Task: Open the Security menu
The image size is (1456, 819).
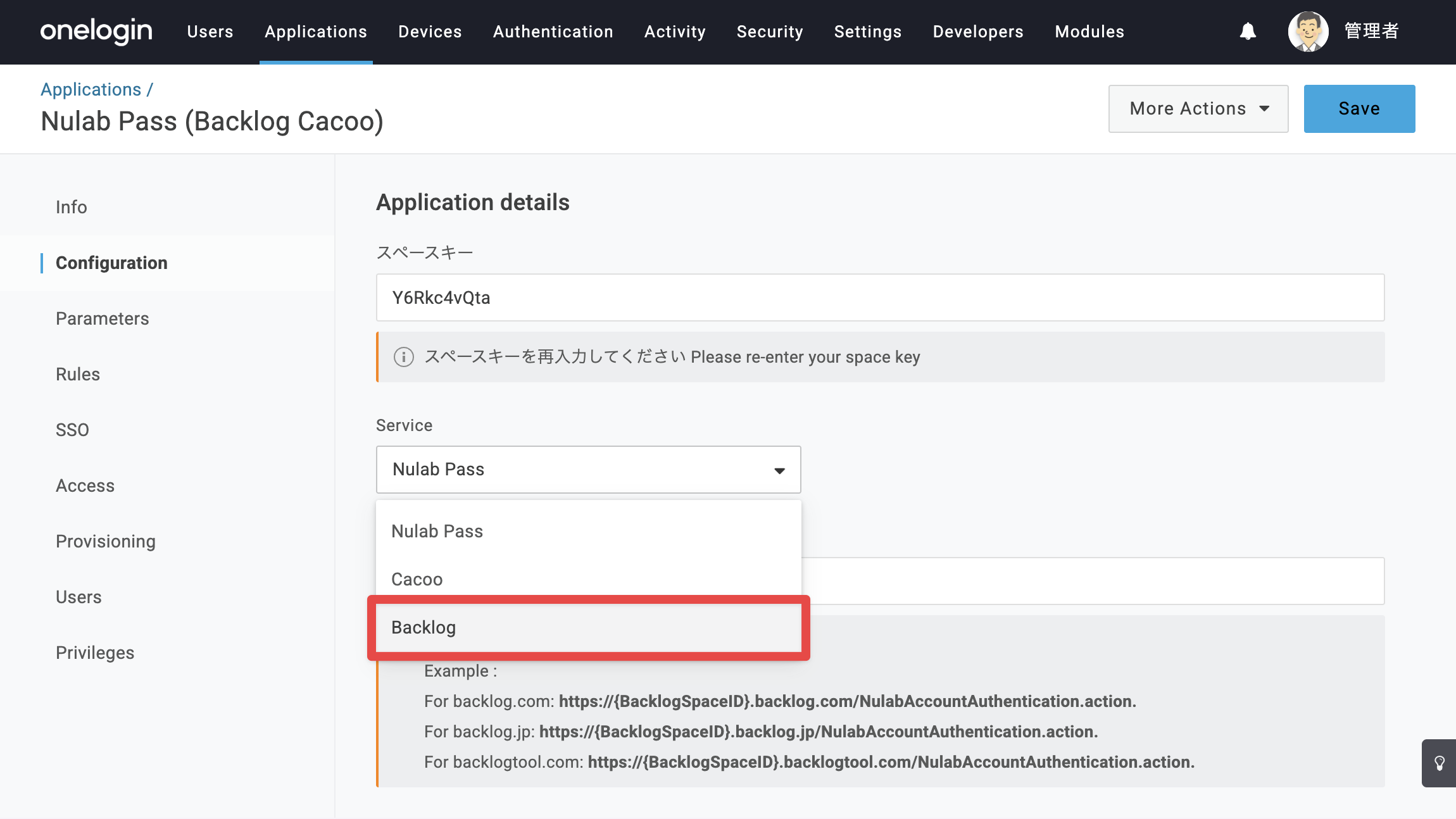Action: (770, 32)
